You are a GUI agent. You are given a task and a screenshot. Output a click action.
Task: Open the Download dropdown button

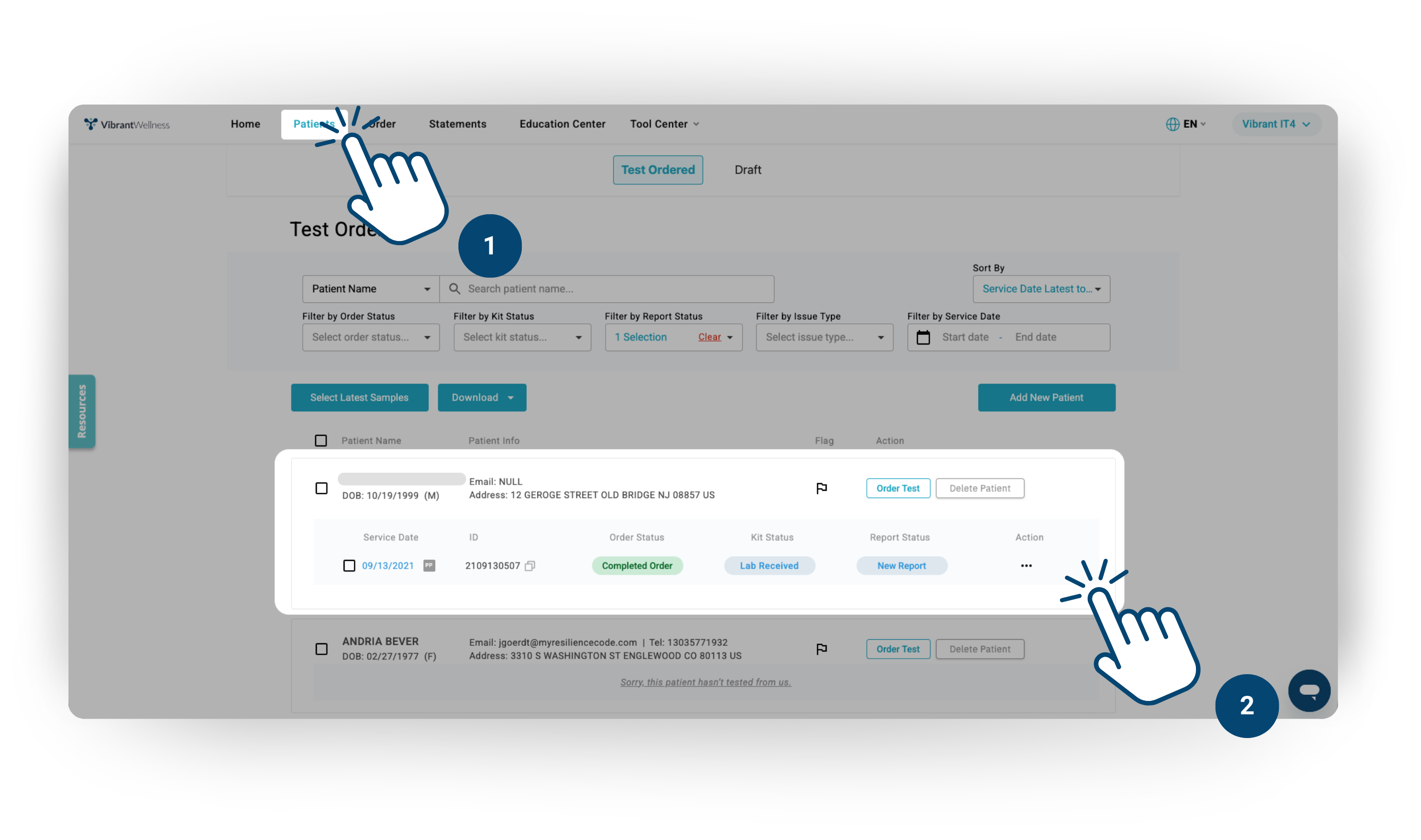point(482,398)
